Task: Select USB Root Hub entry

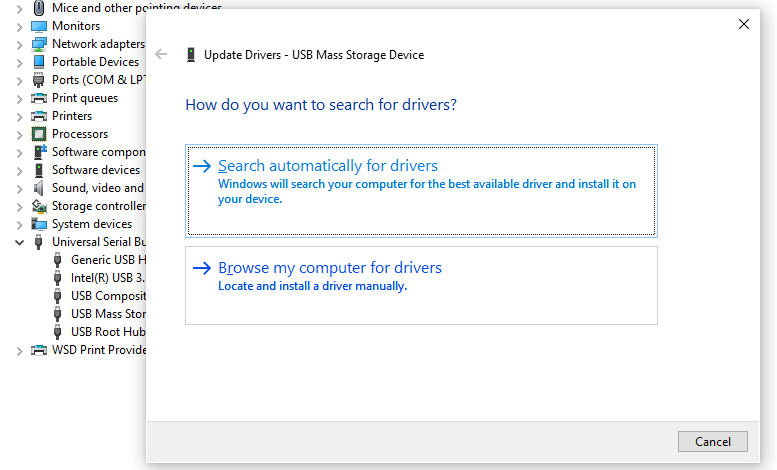Action: tap(108, 332)
